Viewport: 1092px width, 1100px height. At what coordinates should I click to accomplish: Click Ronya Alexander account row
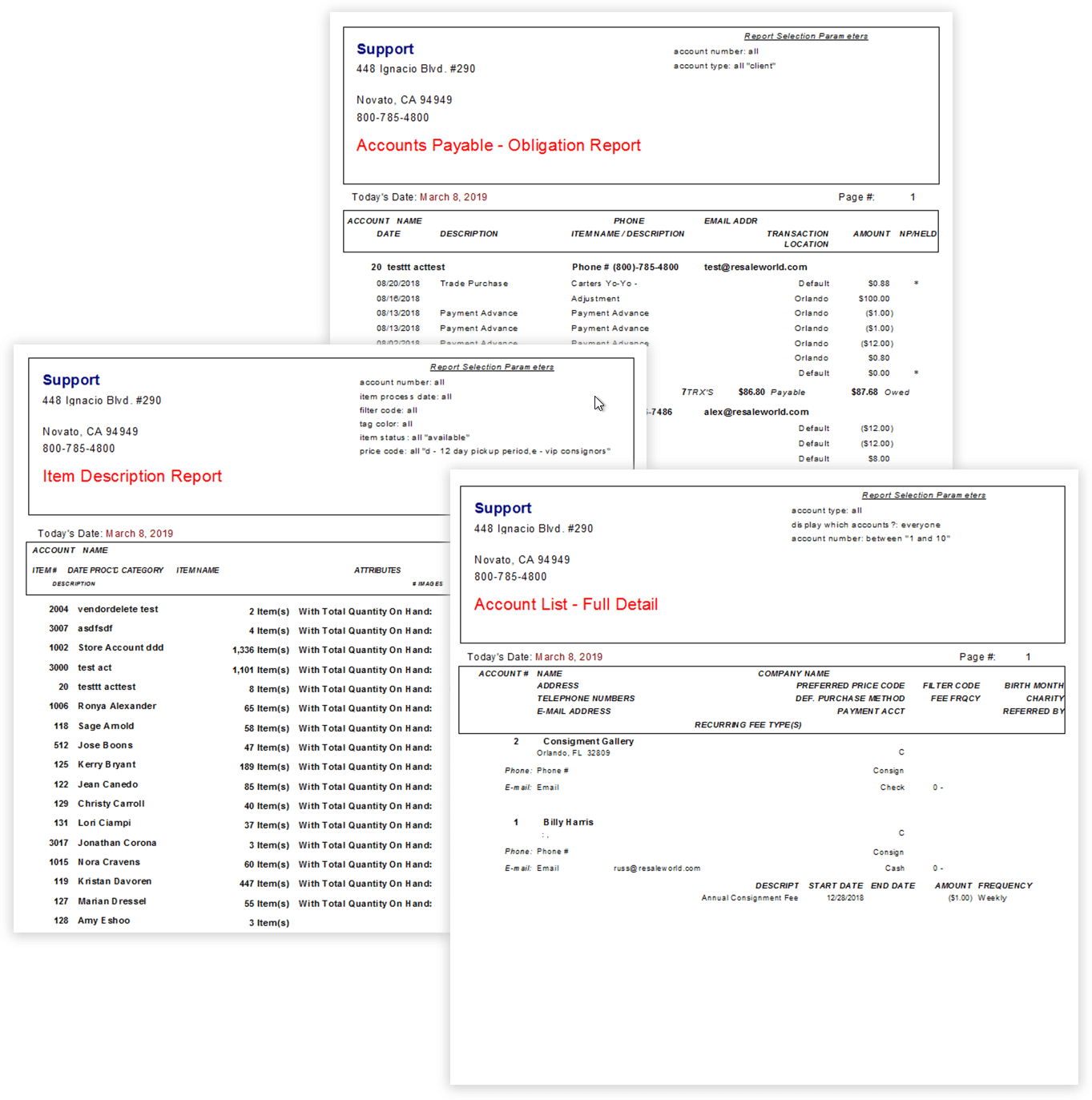103,707
